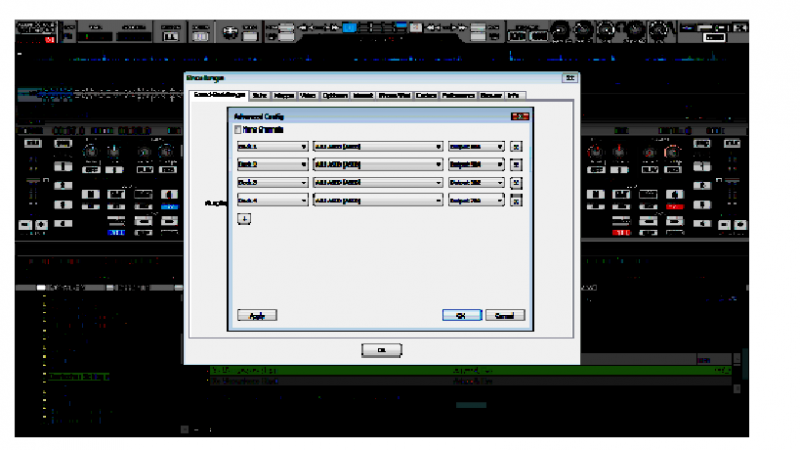
Task: Expand the sound card dropdown in Deck 1 row
Action: pos(378,147)
